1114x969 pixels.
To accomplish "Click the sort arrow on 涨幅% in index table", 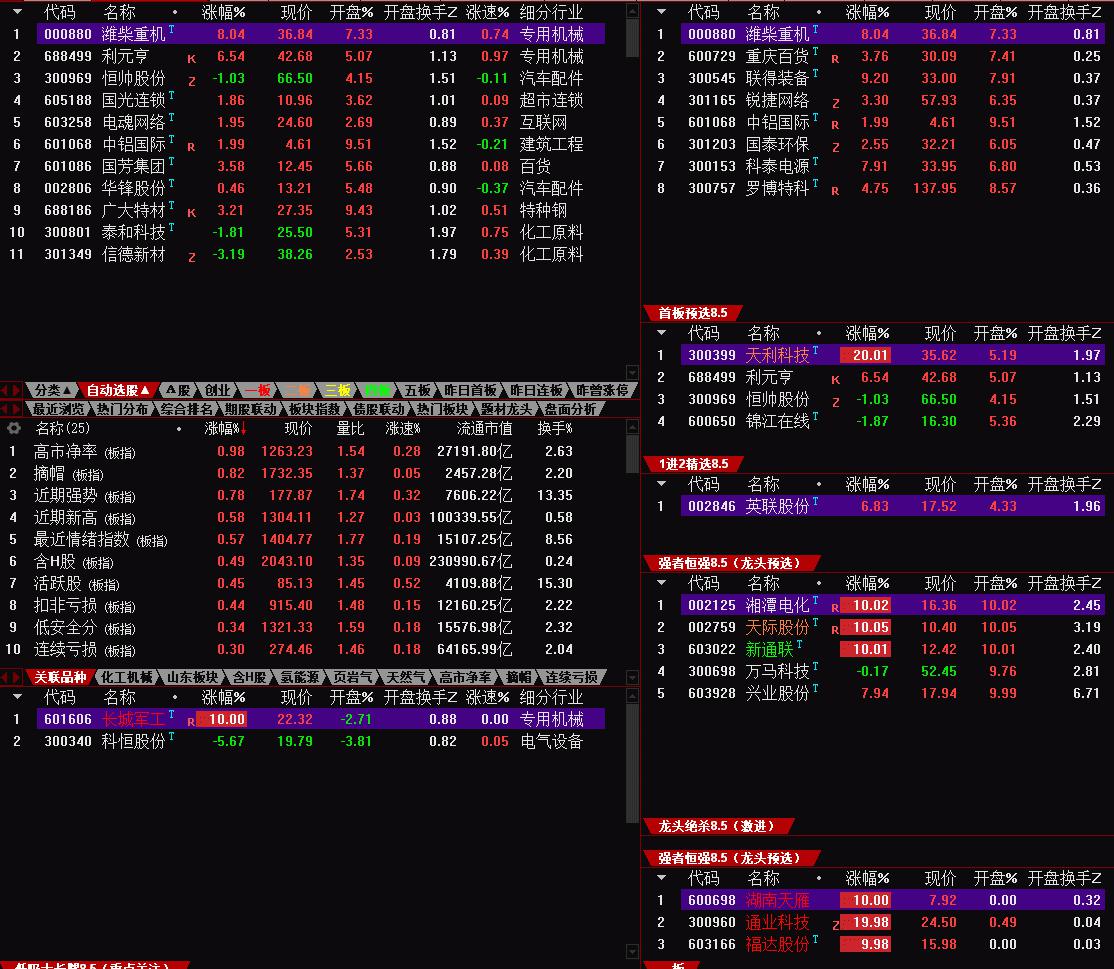I will tap(244, 428).
